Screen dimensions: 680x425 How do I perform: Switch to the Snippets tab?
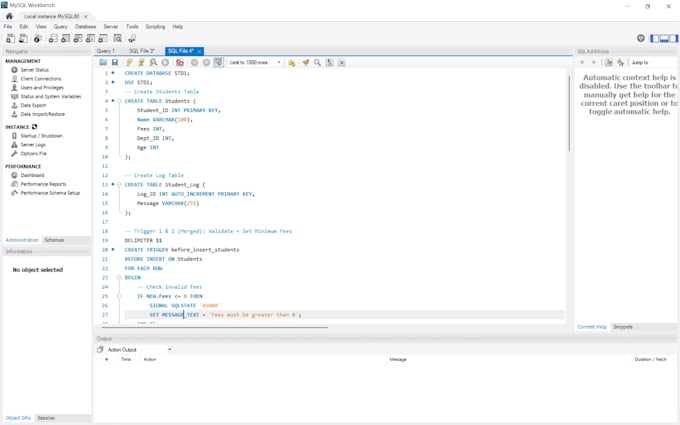623,327
